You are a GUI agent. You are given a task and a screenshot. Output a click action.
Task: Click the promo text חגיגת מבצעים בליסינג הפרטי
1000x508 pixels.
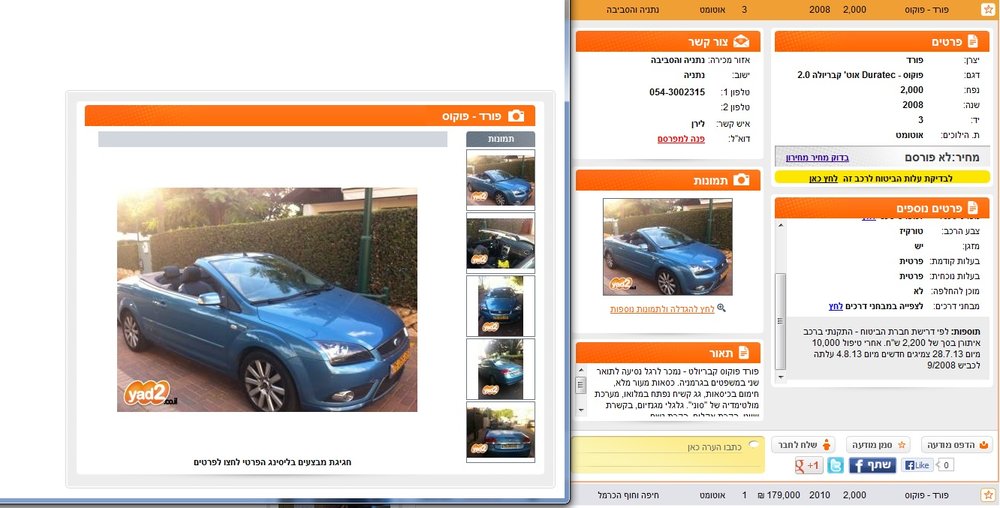click(272, 462)
